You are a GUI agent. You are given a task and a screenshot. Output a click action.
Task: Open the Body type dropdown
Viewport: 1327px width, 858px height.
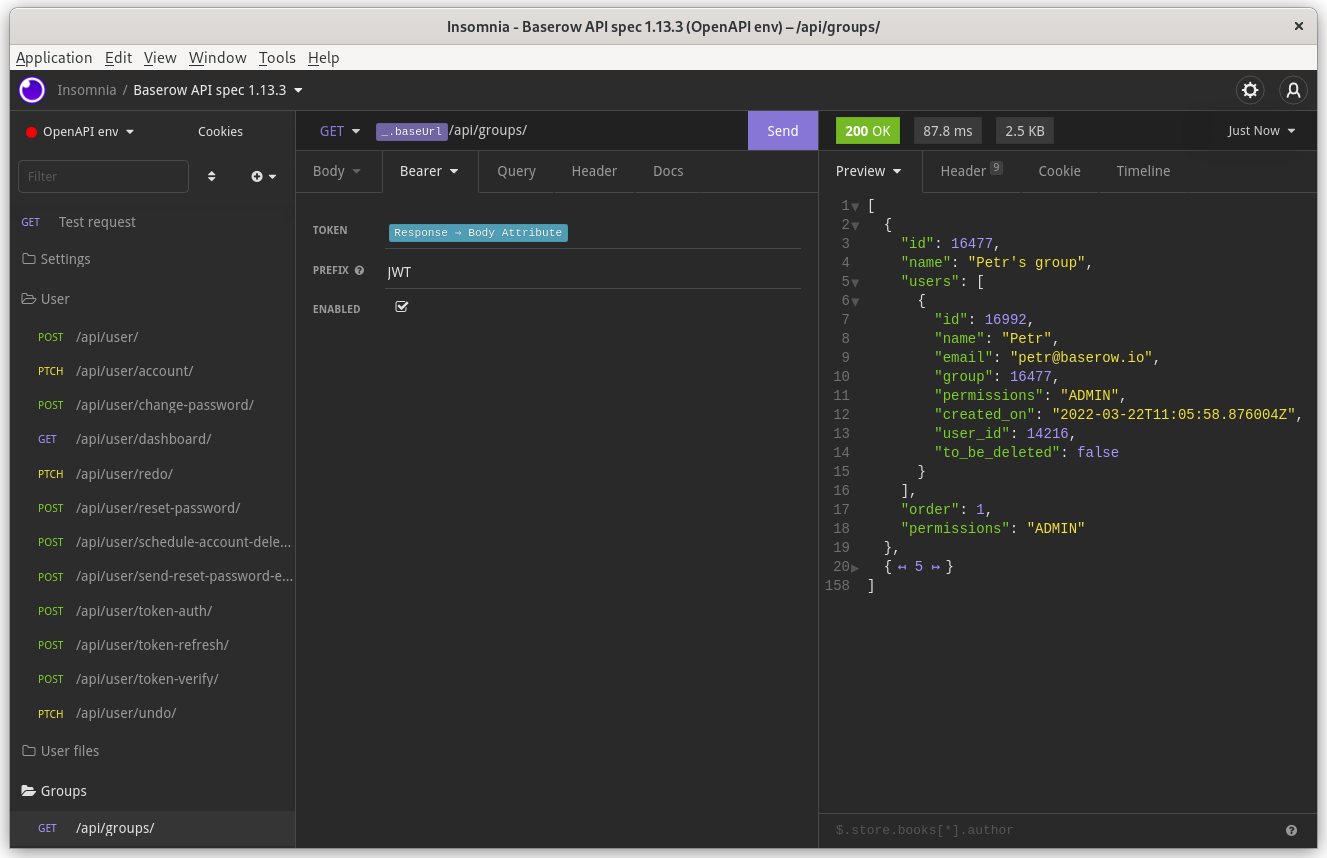[x=337, y=171]
